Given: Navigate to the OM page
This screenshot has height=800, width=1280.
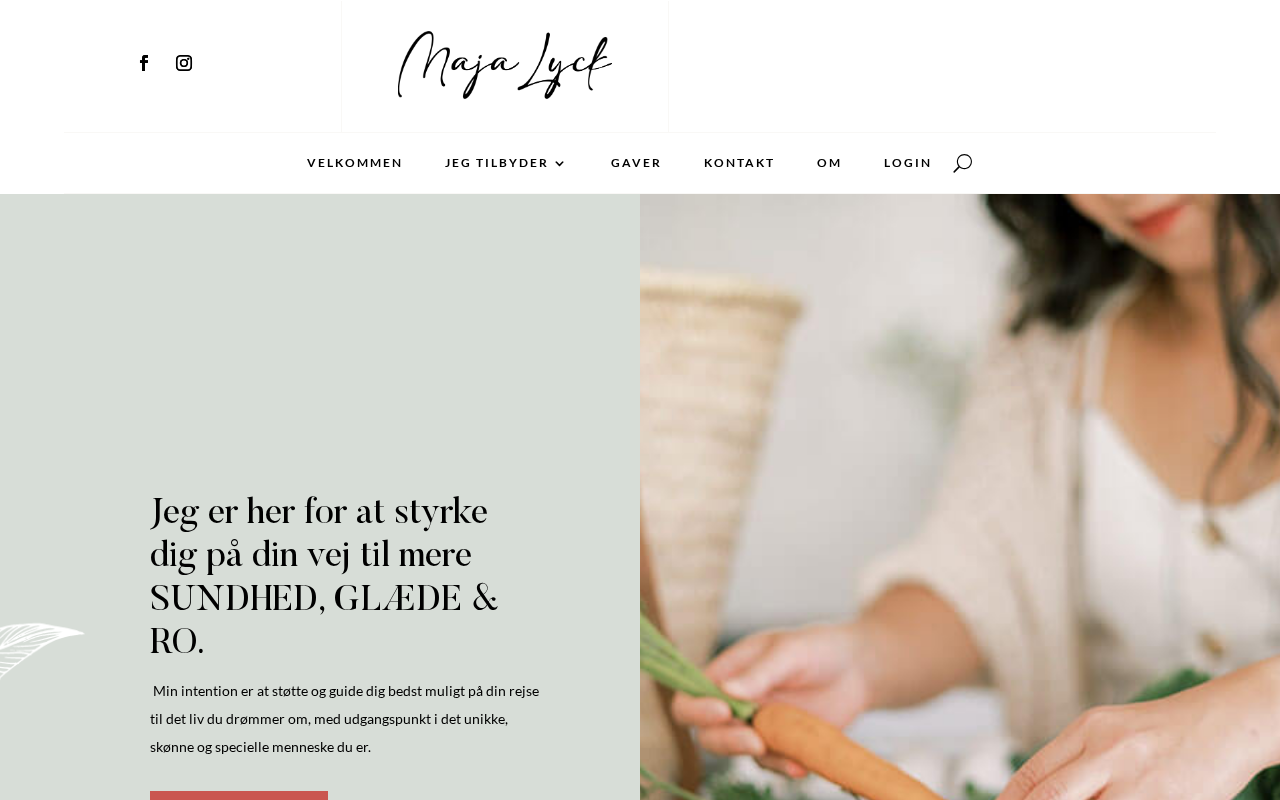Looking at the screenshot, I should (829, 163).
